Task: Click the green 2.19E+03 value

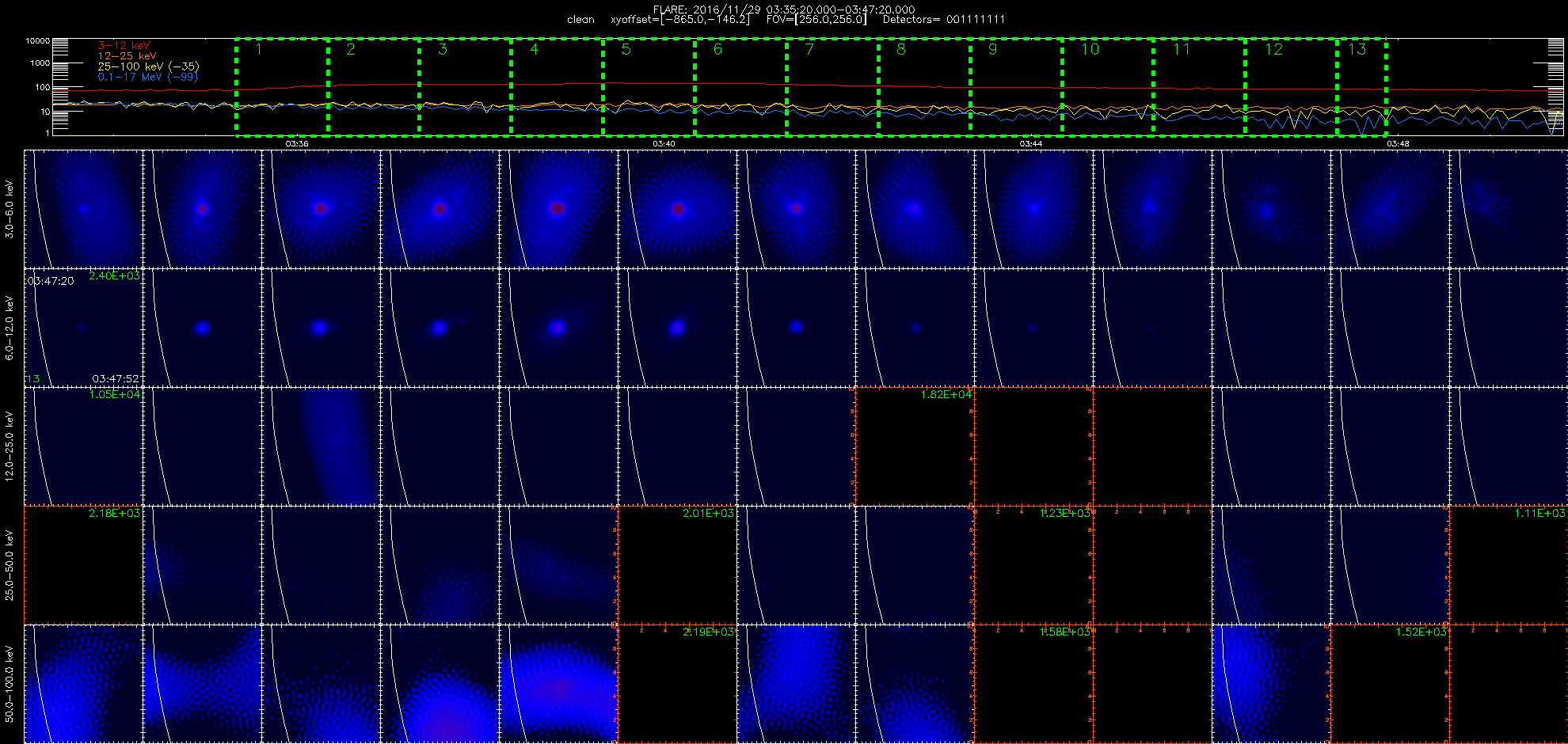Action: (x=708, y=632)
